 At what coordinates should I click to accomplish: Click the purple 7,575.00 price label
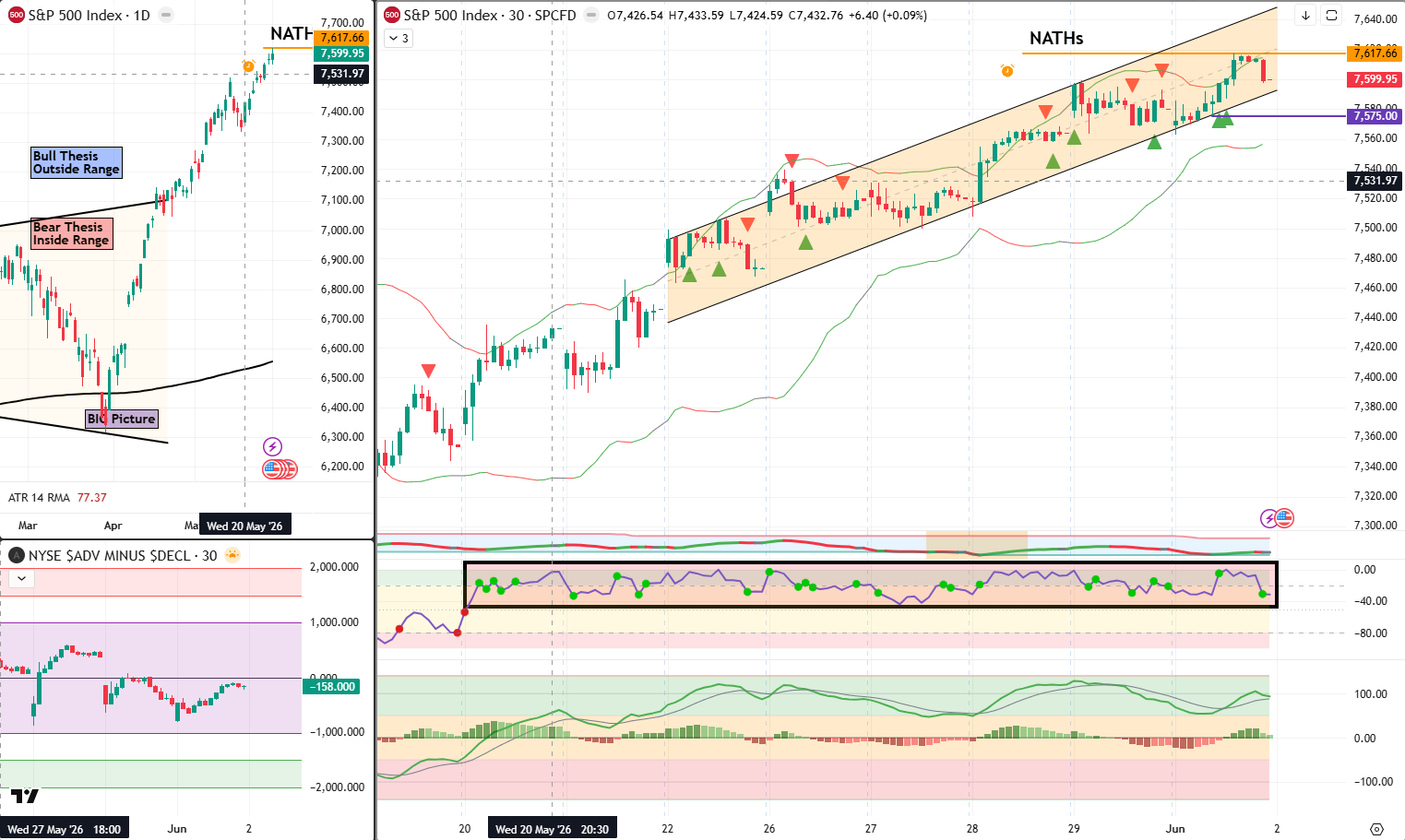[x=1375, y=116]
